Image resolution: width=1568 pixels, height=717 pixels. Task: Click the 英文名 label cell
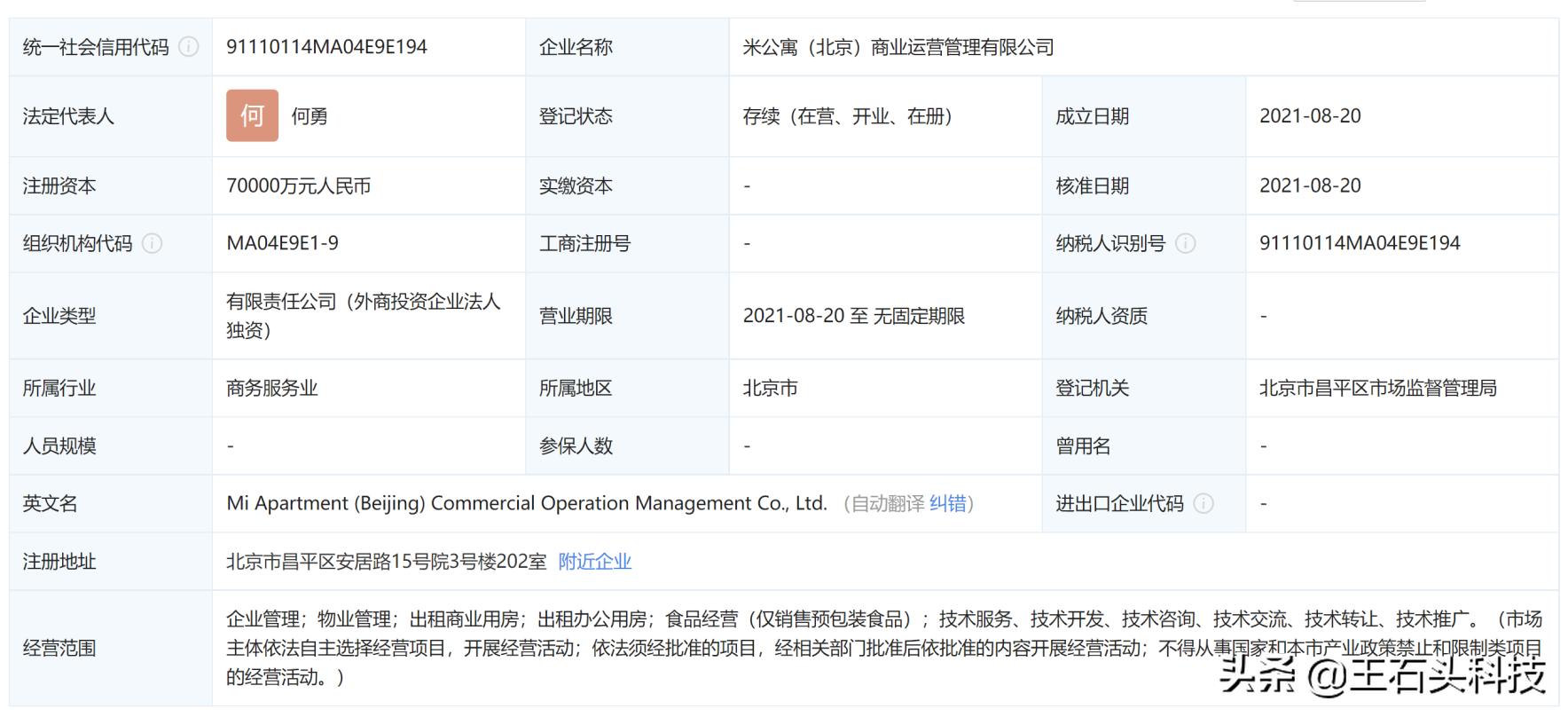point(111,504)
